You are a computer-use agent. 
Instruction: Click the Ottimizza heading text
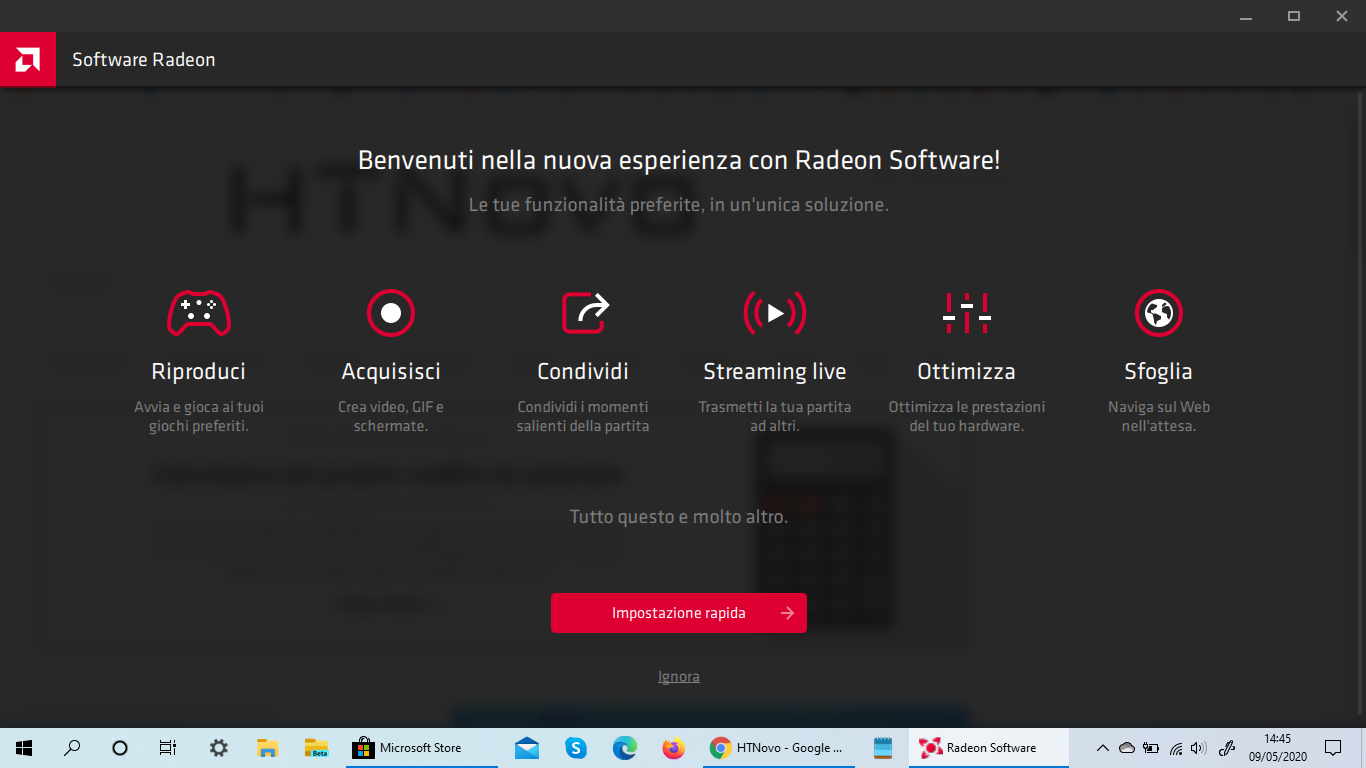point(967,371)
